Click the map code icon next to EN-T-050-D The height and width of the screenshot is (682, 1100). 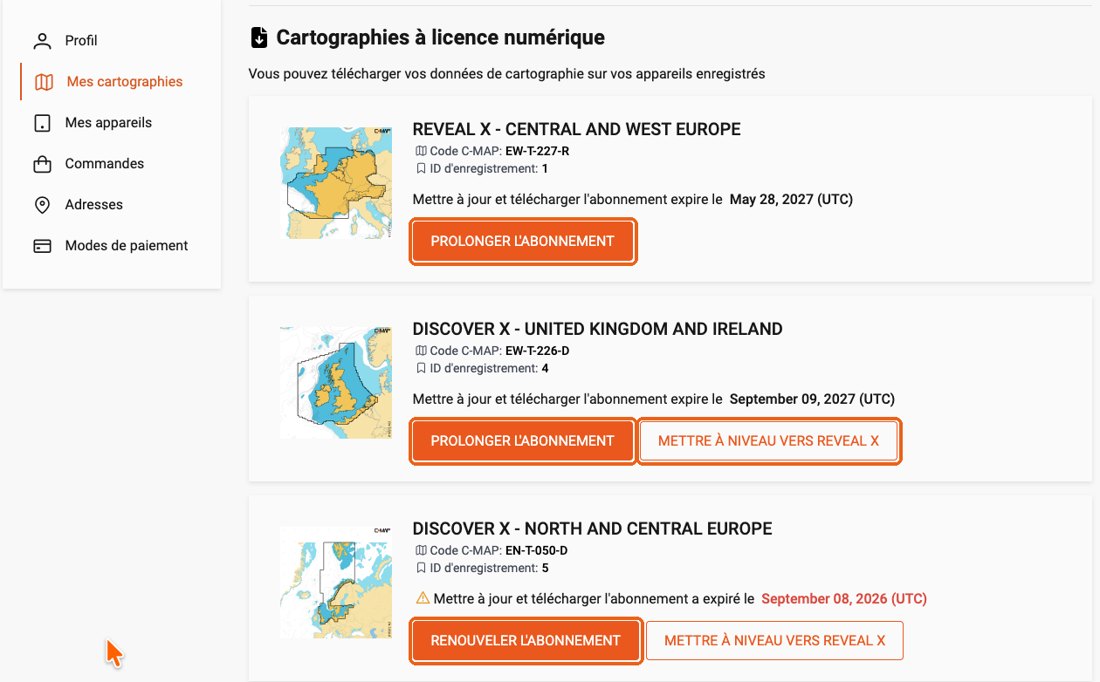(x=421, y=551)
